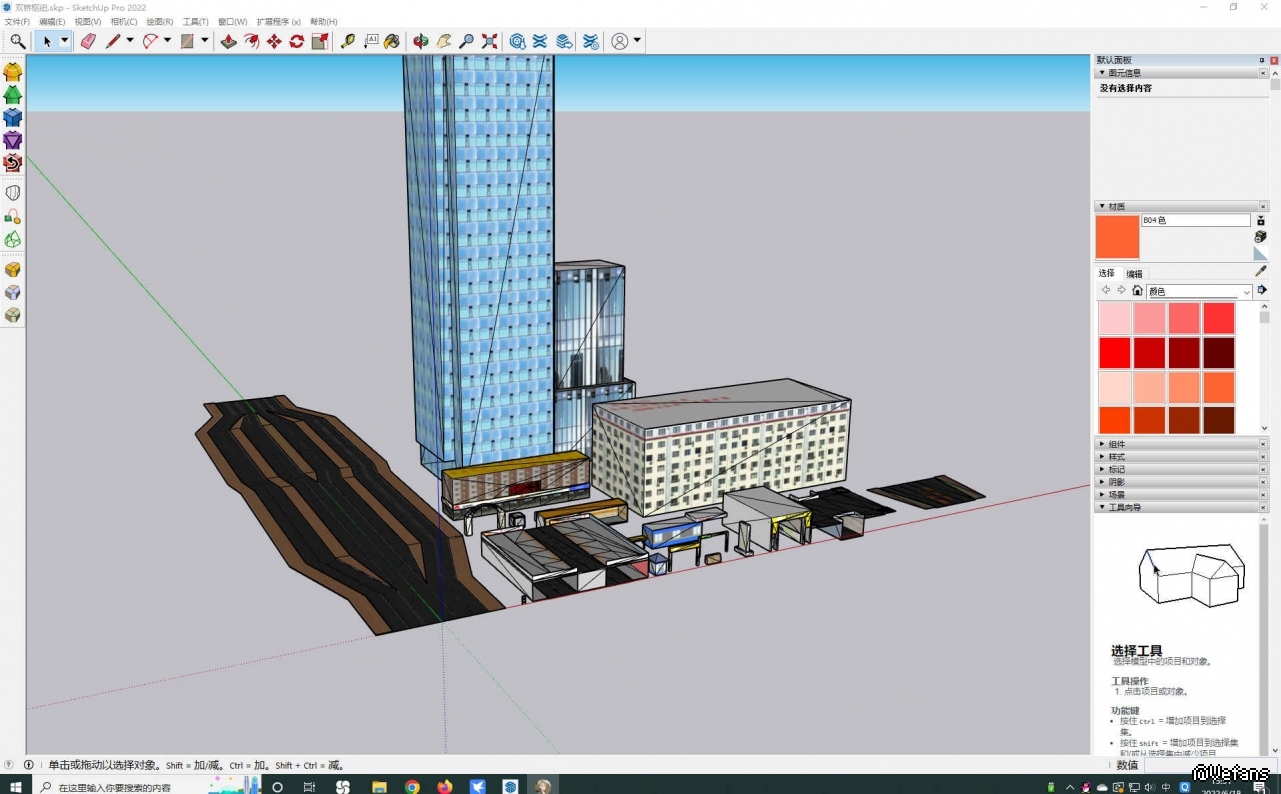Switch to the 编辑 tab in materials
The width and height of the screenshot is (1281, 794).
pos(1134,274)
